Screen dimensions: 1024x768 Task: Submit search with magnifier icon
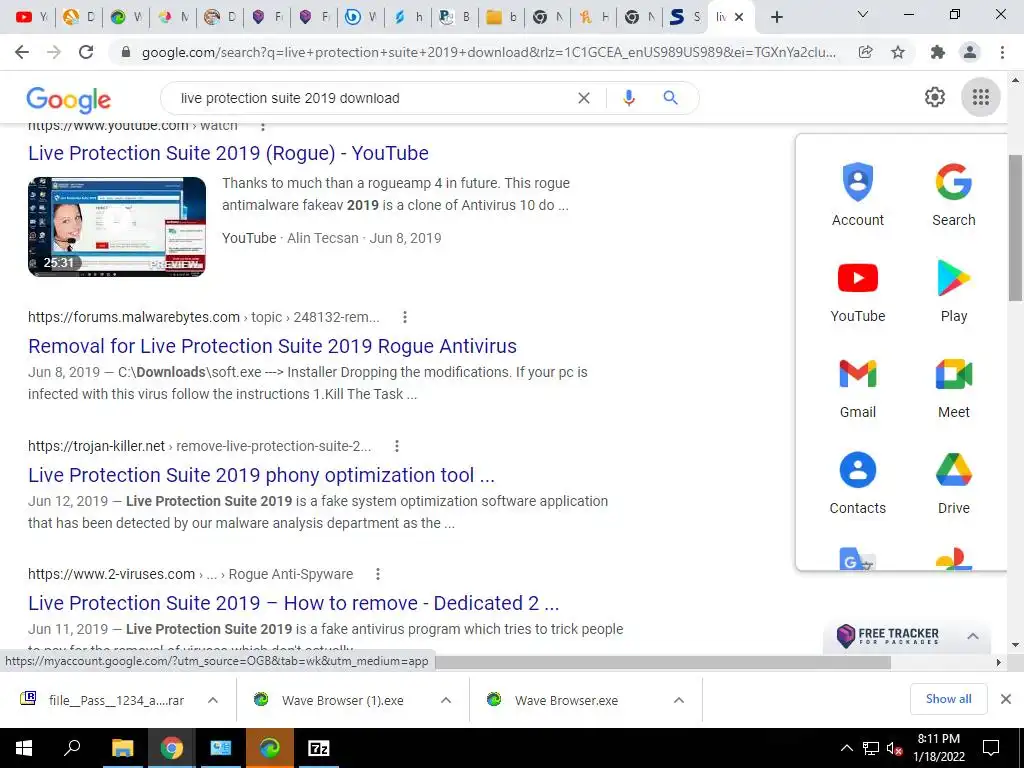[x=670, y=98]
